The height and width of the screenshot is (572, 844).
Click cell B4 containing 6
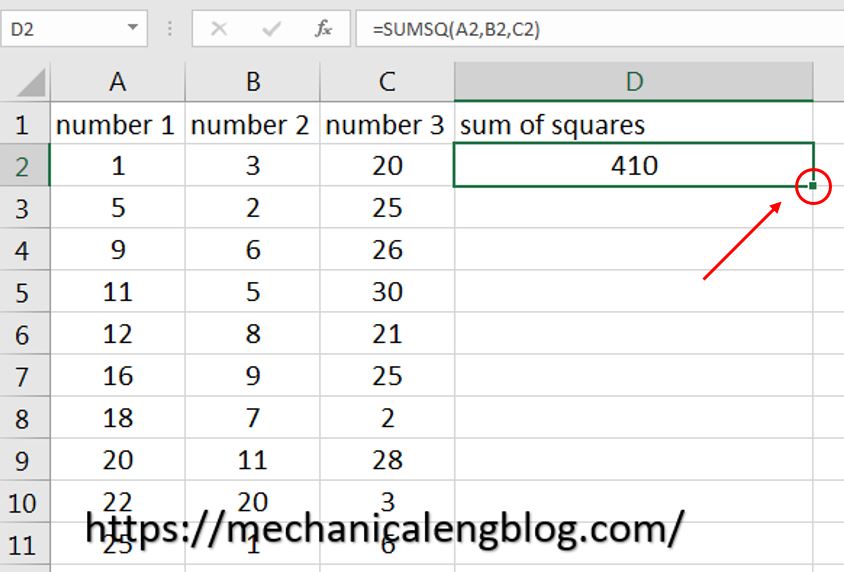tap(252, 249)
